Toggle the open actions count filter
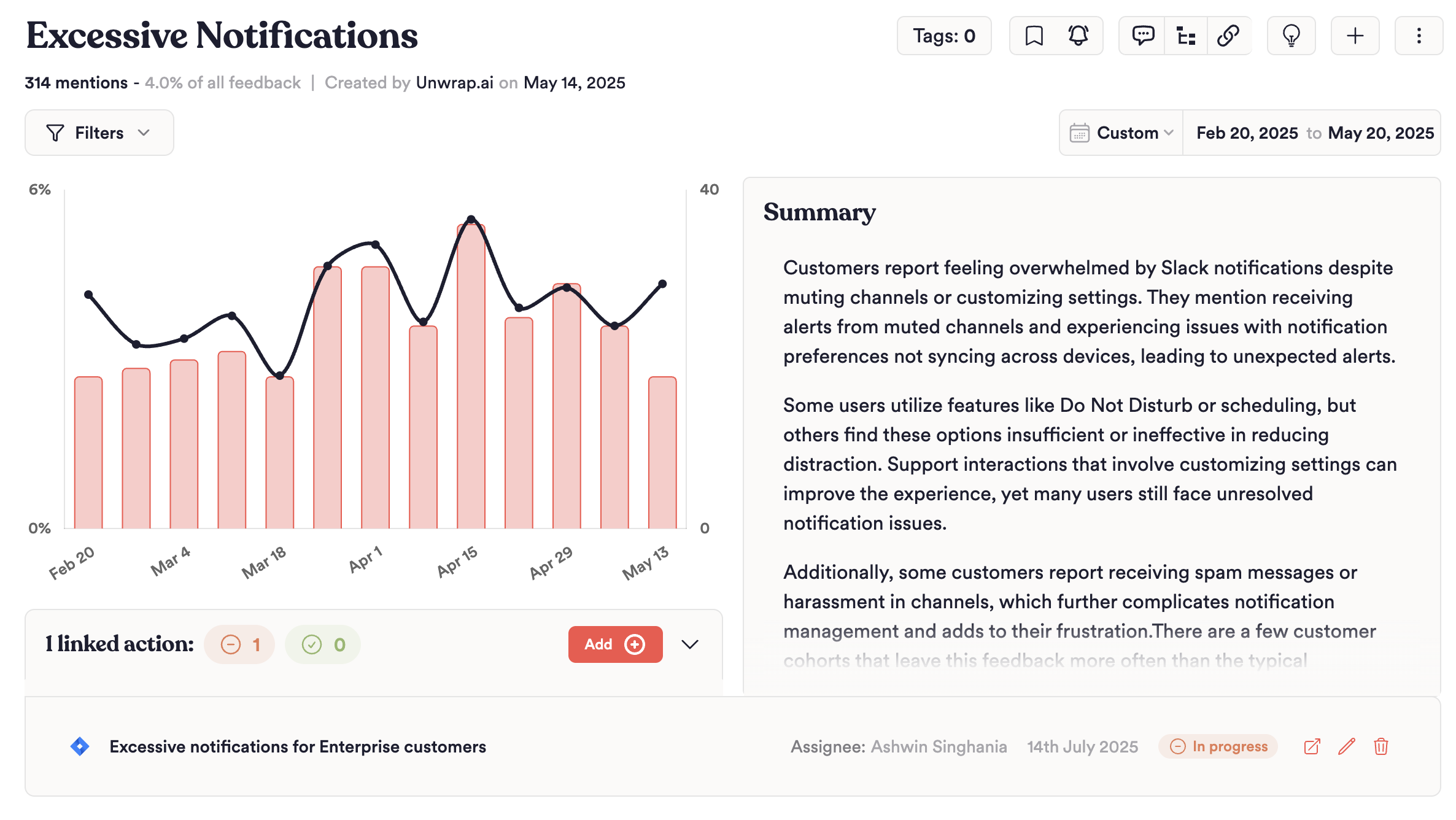This screenshot has width=1456, height=820. pyautogui.click(x=239, y=644)
